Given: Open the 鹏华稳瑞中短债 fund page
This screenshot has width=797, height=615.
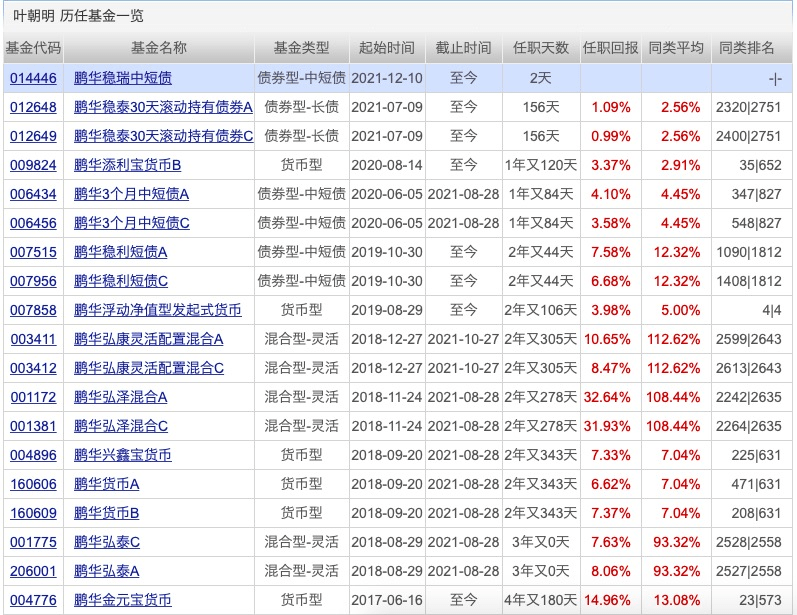Looking at the screenshot, I should pos(122,78).
